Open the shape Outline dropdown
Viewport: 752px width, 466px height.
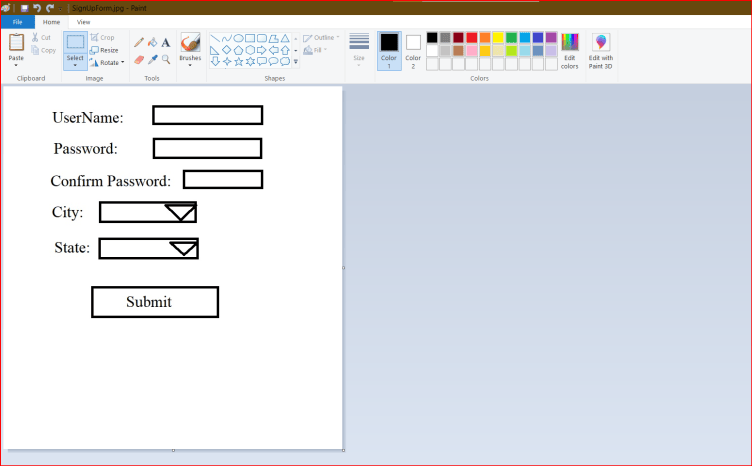[321, 37]
